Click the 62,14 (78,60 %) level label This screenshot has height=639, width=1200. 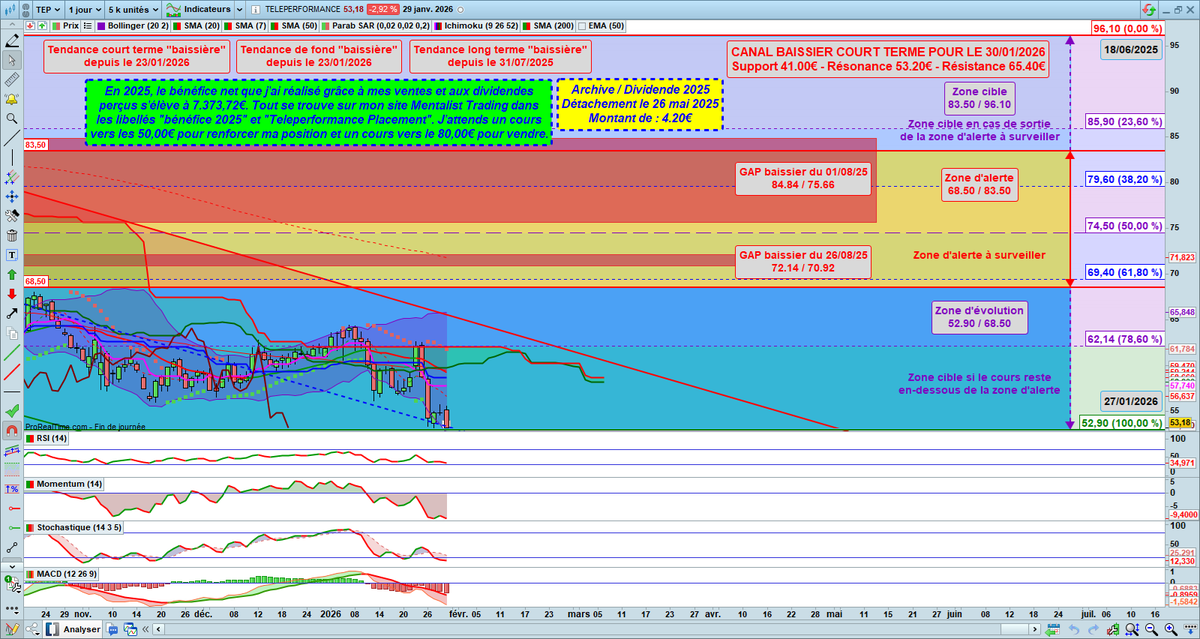tap(1124, 340)
